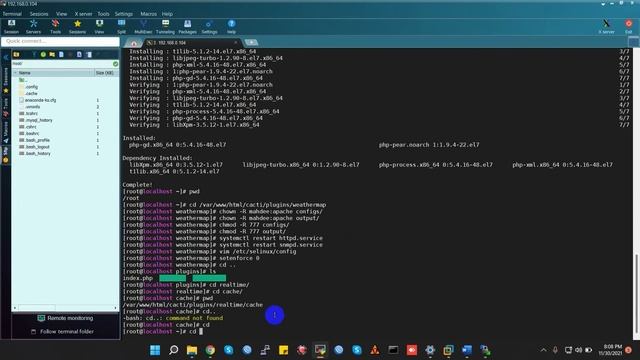This screenshot has height=360, width=640.
Task: Sort files by Name column header
Action: (53, 73)
